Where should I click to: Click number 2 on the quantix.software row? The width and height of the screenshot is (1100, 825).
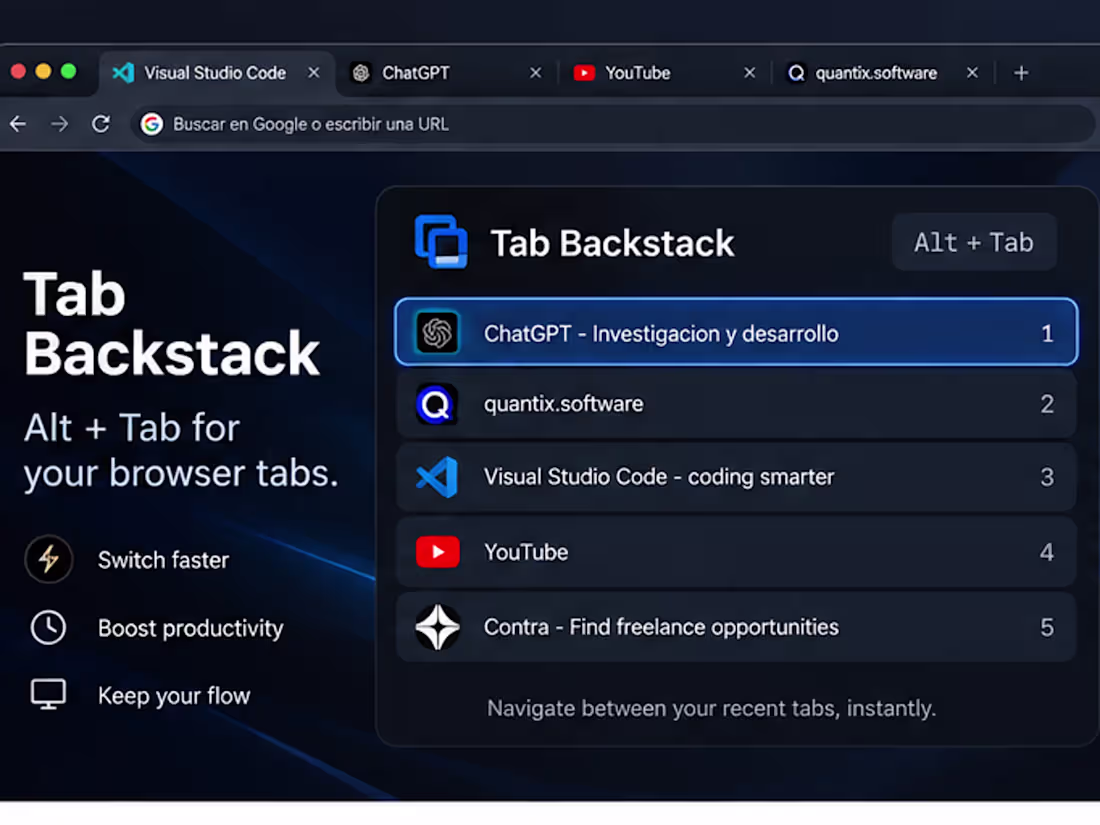(1047, 404)
